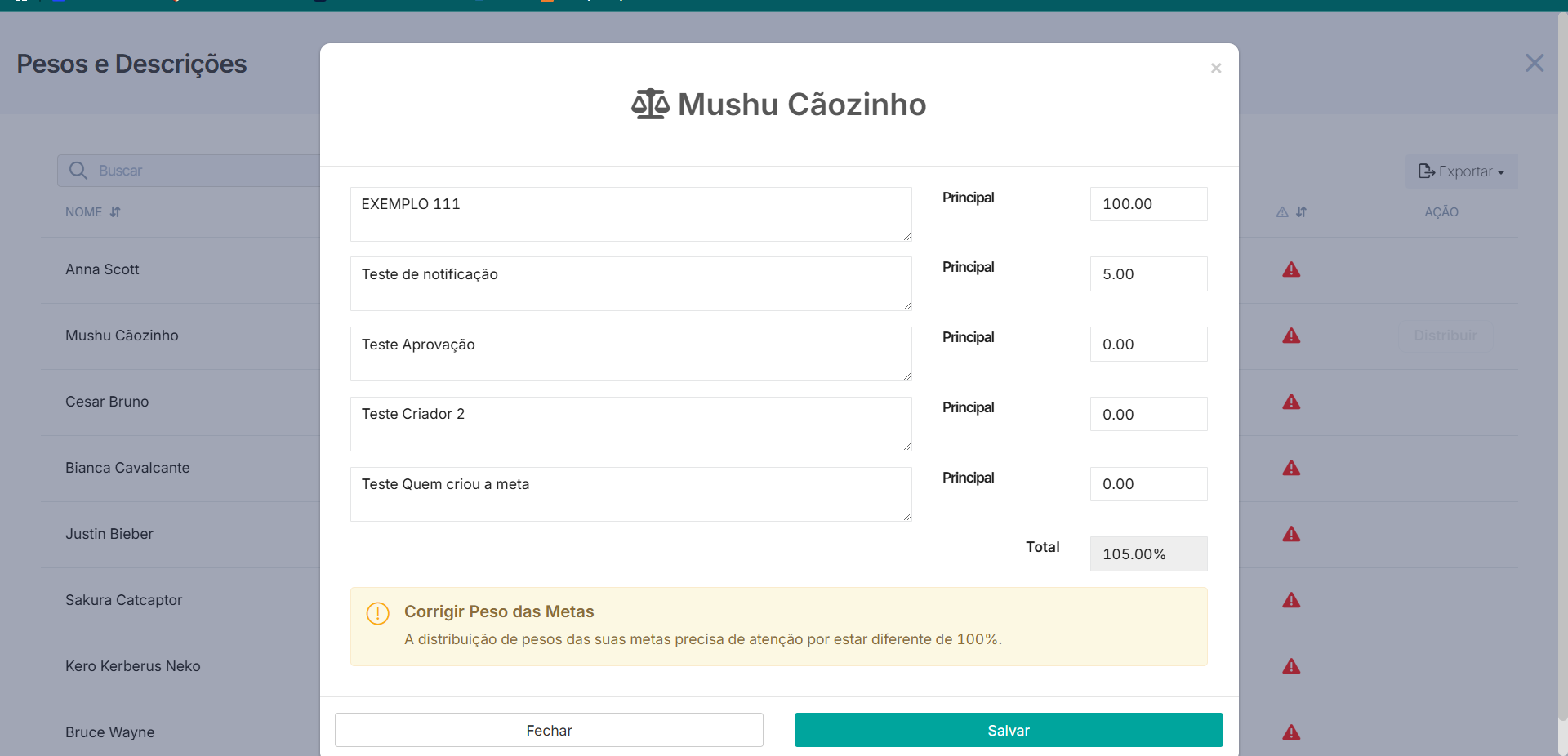
Task: Click the alert exclamation circle icon
Action: coord(378,613)
